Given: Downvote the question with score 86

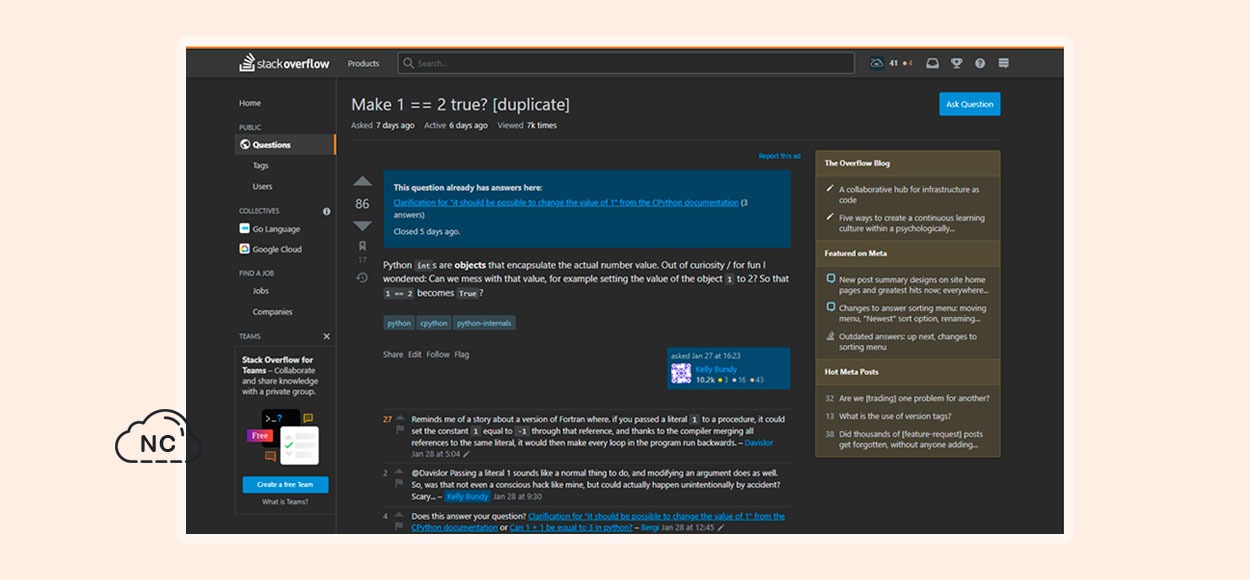Looking at the screenshot, I should [x=362, y=225].
